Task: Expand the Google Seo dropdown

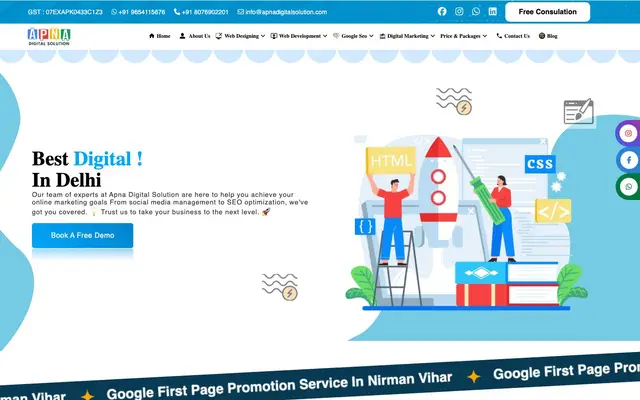Action: point(353,36)
